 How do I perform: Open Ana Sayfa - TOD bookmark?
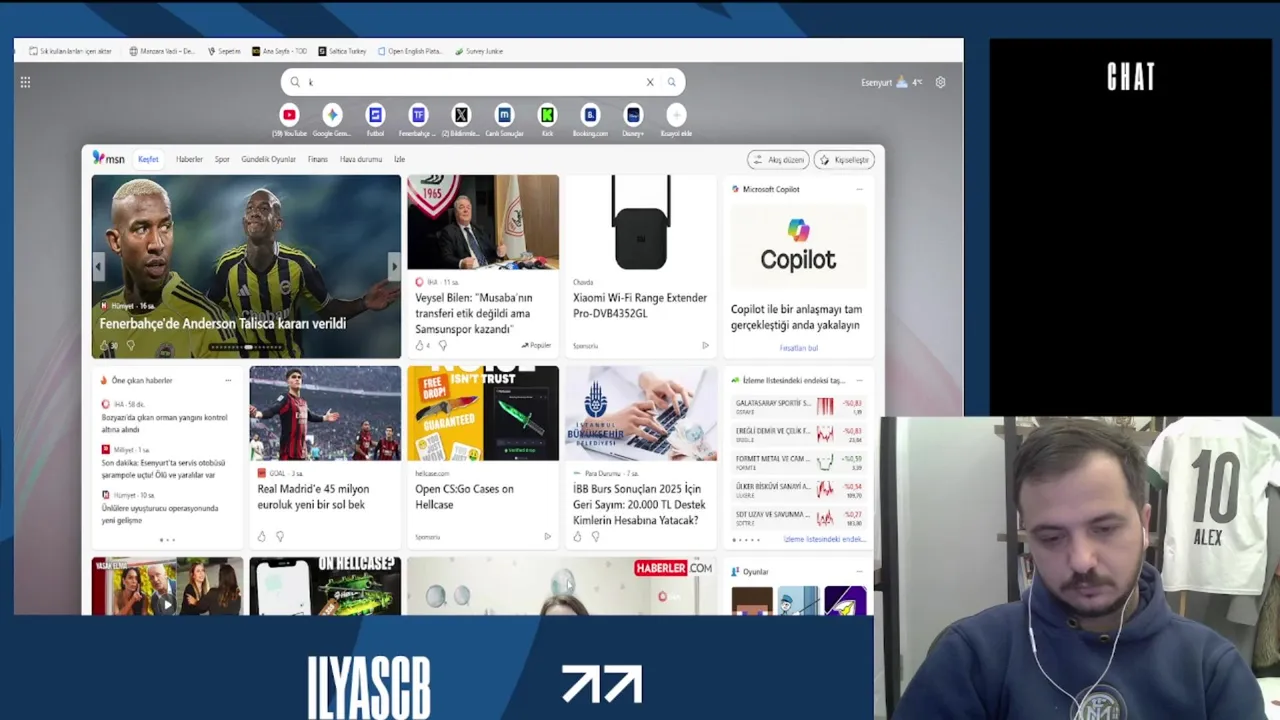tap(280, 51)
